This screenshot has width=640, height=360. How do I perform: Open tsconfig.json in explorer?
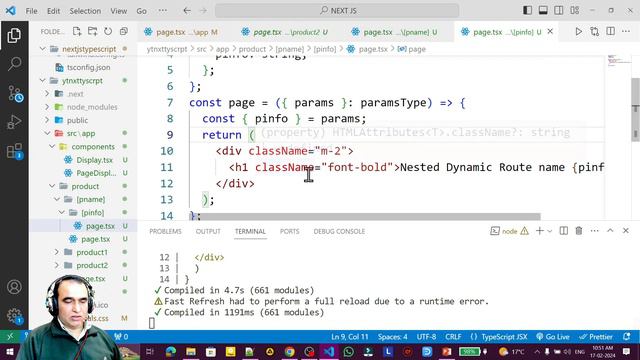[89, 67]
